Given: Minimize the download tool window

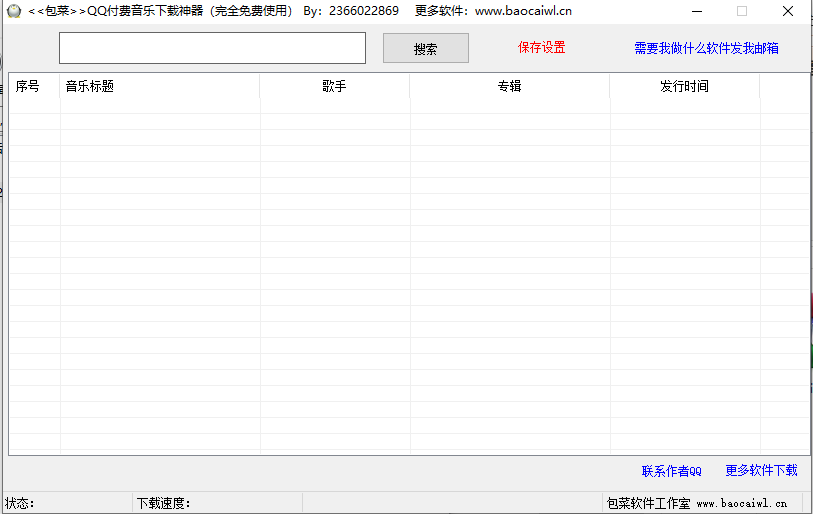Looking at the screenshot, I should coord(696,11).
